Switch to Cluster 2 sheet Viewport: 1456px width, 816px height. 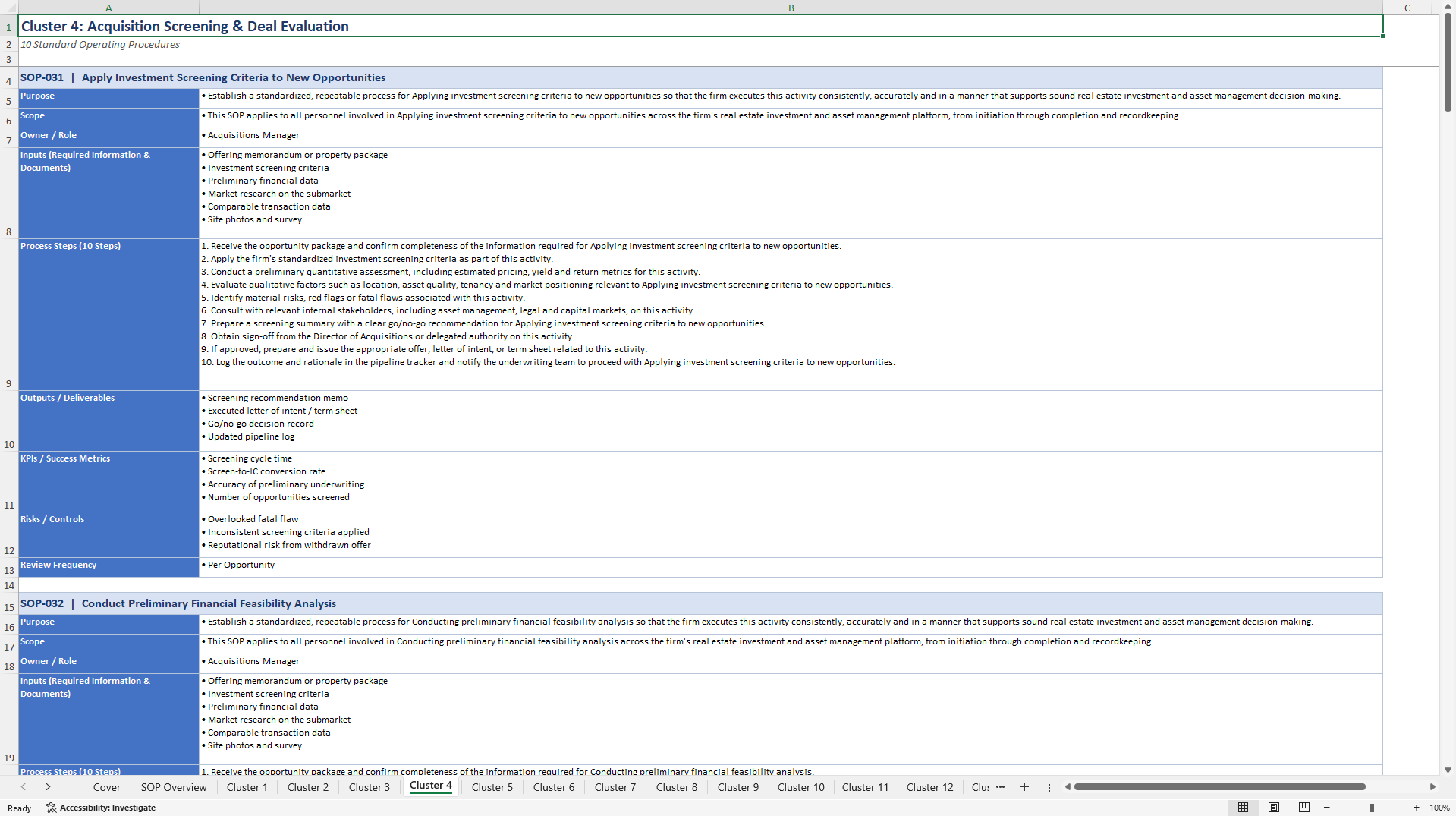[308, 787]
